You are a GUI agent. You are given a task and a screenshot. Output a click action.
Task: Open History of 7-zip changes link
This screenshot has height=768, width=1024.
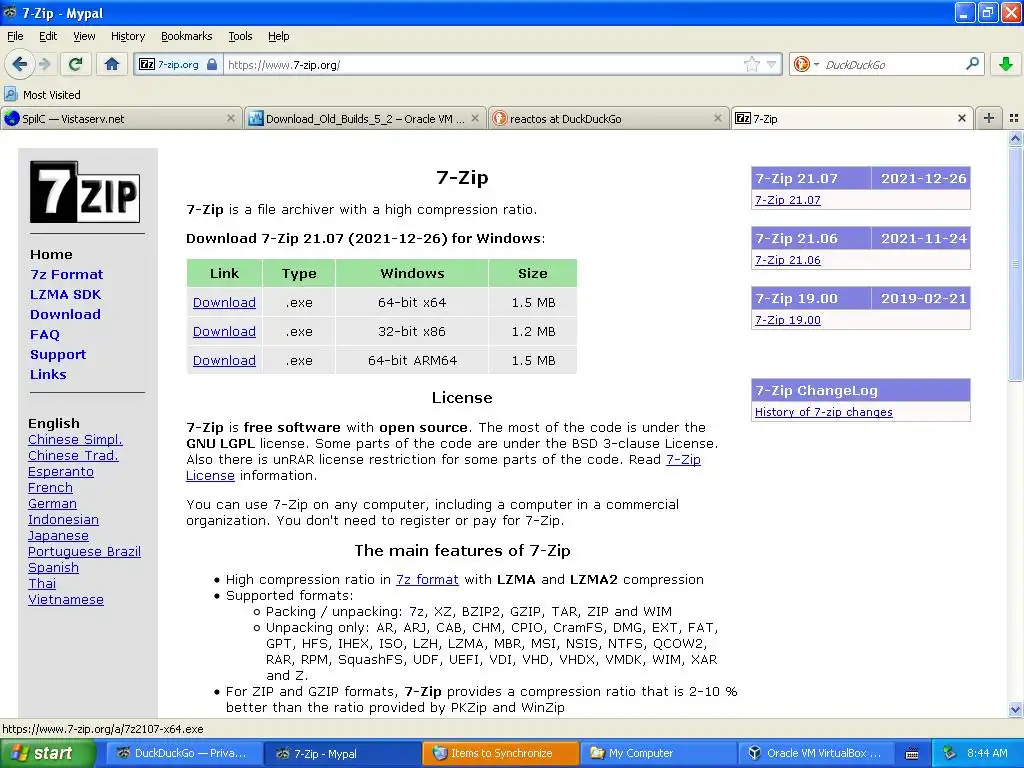click(824, 412)
